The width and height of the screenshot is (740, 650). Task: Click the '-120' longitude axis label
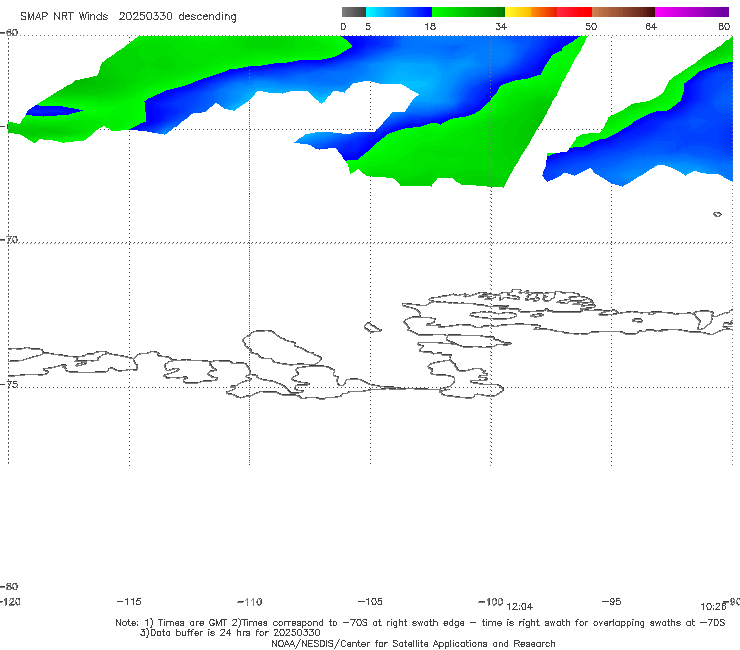click(x=10, y=601)
